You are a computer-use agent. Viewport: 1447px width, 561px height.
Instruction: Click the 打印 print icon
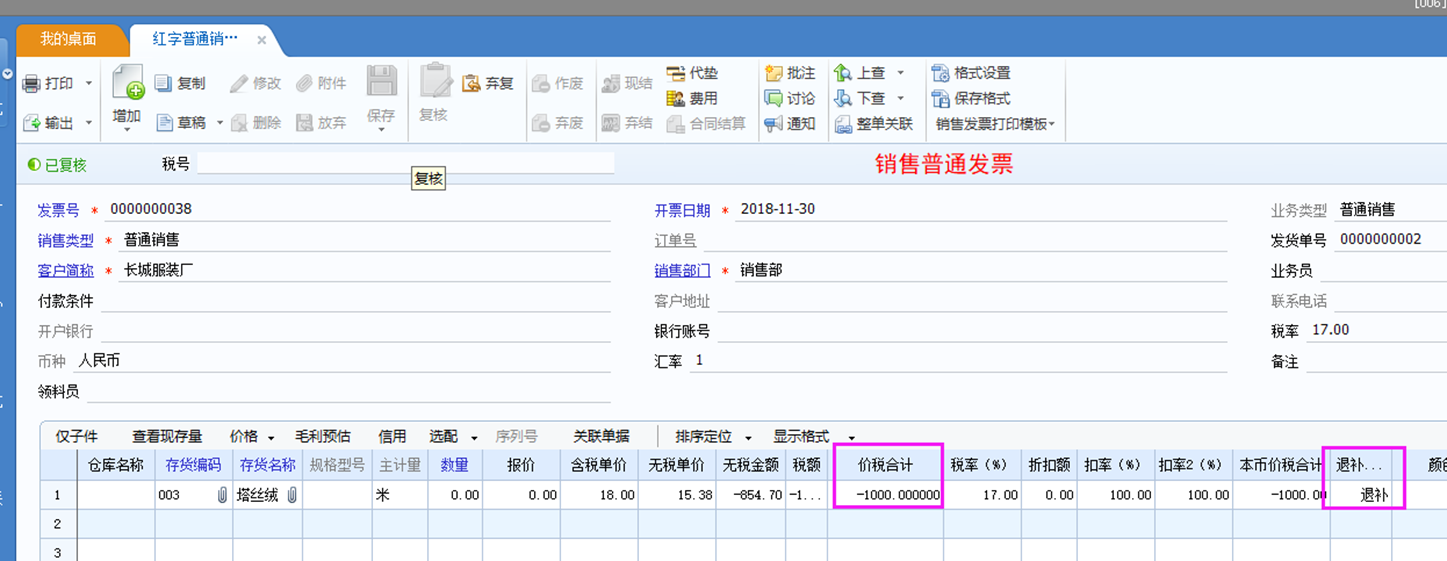pos(32,84)
